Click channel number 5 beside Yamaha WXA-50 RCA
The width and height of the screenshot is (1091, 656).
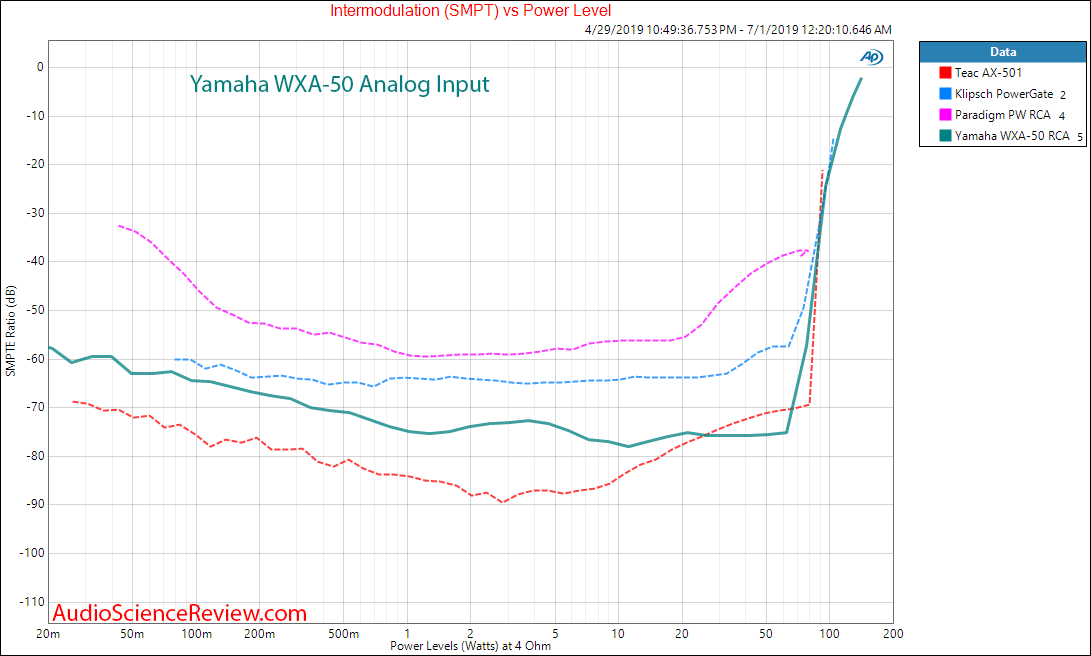1080,138
